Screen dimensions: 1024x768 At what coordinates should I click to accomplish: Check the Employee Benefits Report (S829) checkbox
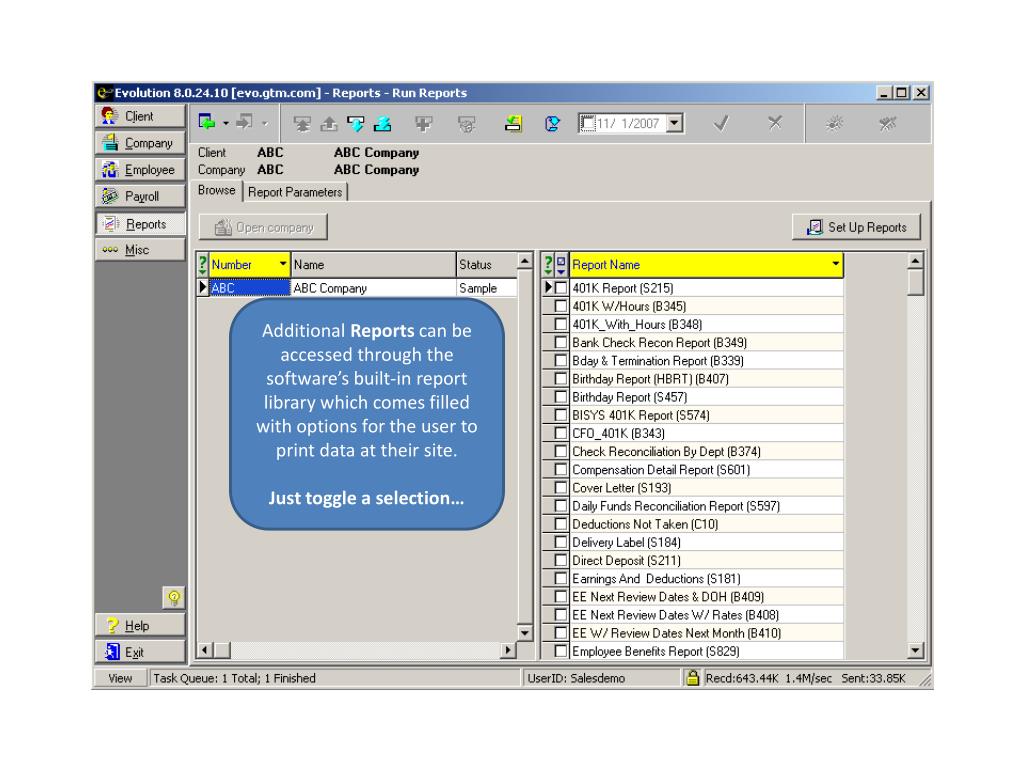pyautogui.click(x=561, y=651)
